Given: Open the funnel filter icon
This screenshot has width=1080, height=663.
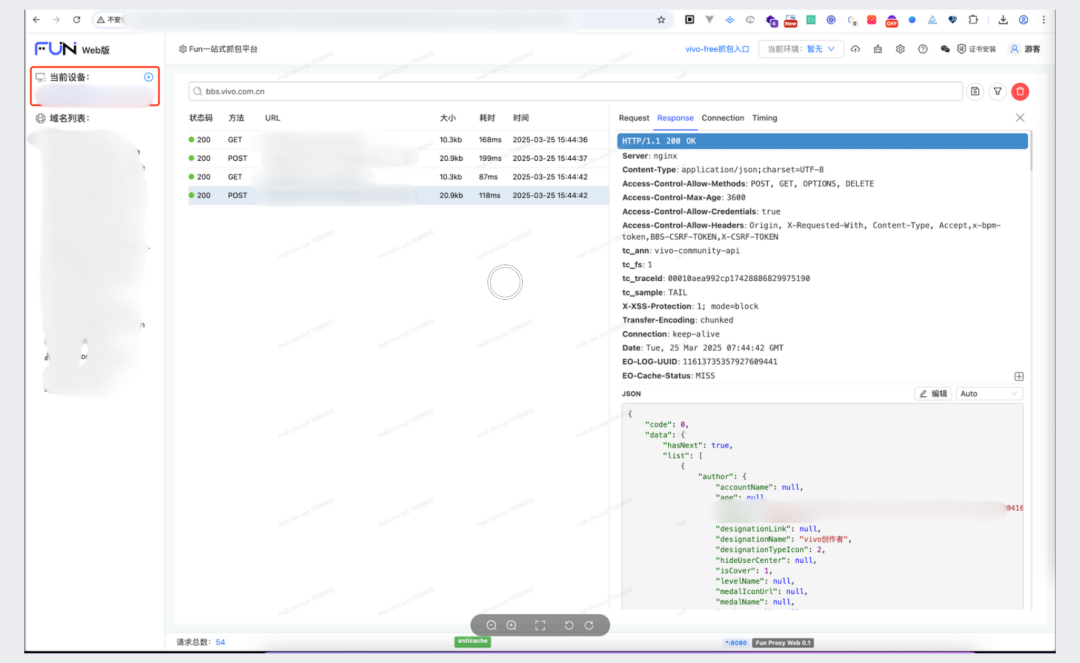Looking at the screenshot, I should point(997,92).
